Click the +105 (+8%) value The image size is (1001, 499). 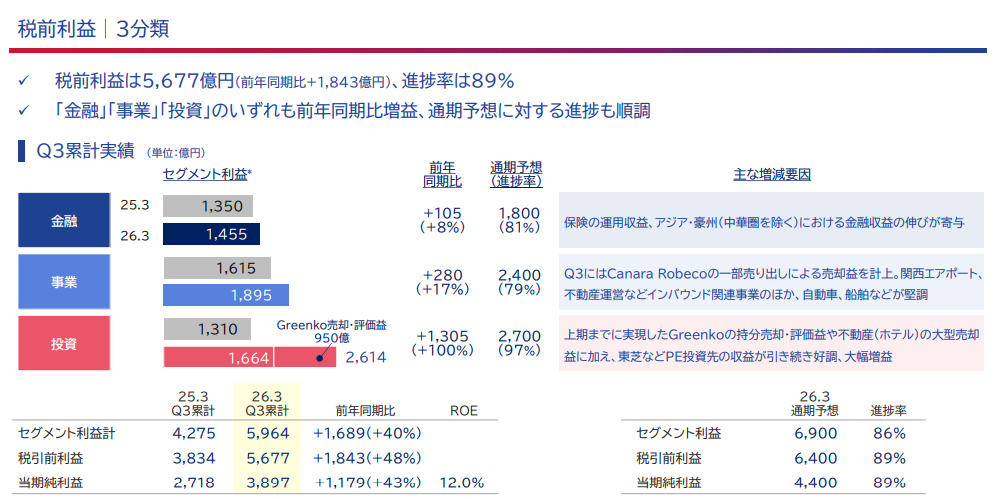click(442, 220)
